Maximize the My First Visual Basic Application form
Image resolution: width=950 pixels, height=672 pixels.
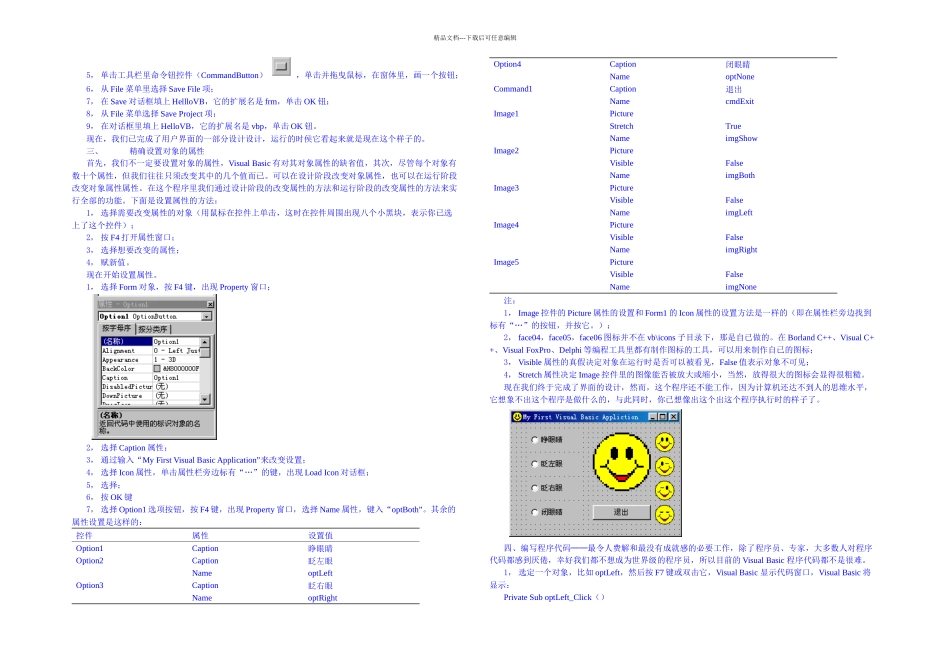click(x=662, y=417)
